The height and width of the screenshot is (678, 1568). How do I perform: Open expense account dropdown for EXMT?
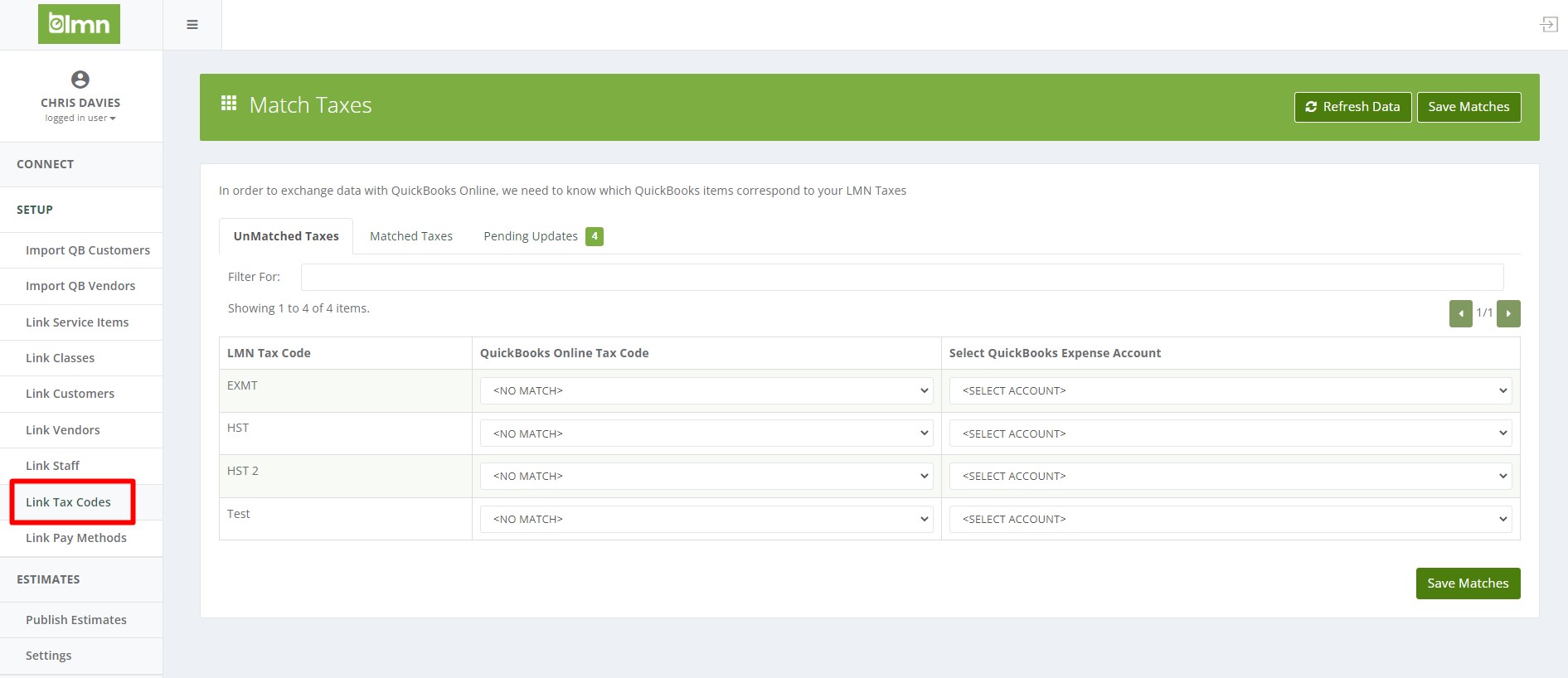[1231, 390]
